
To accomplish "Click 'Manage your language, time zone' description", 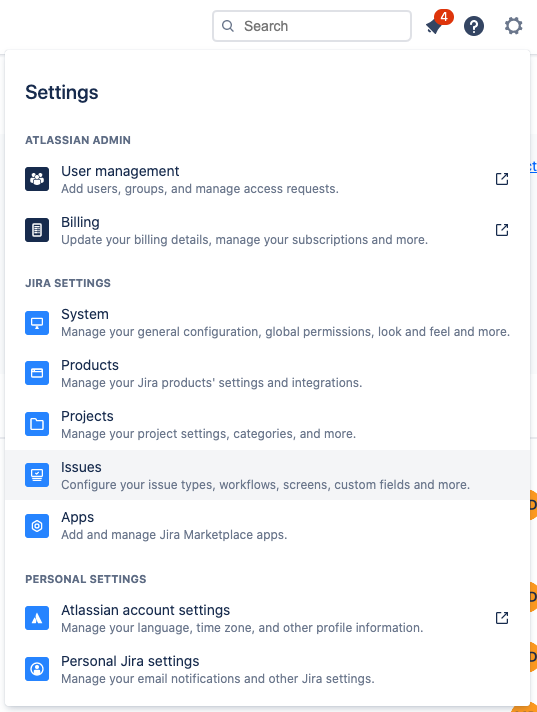I will (242, 628).
